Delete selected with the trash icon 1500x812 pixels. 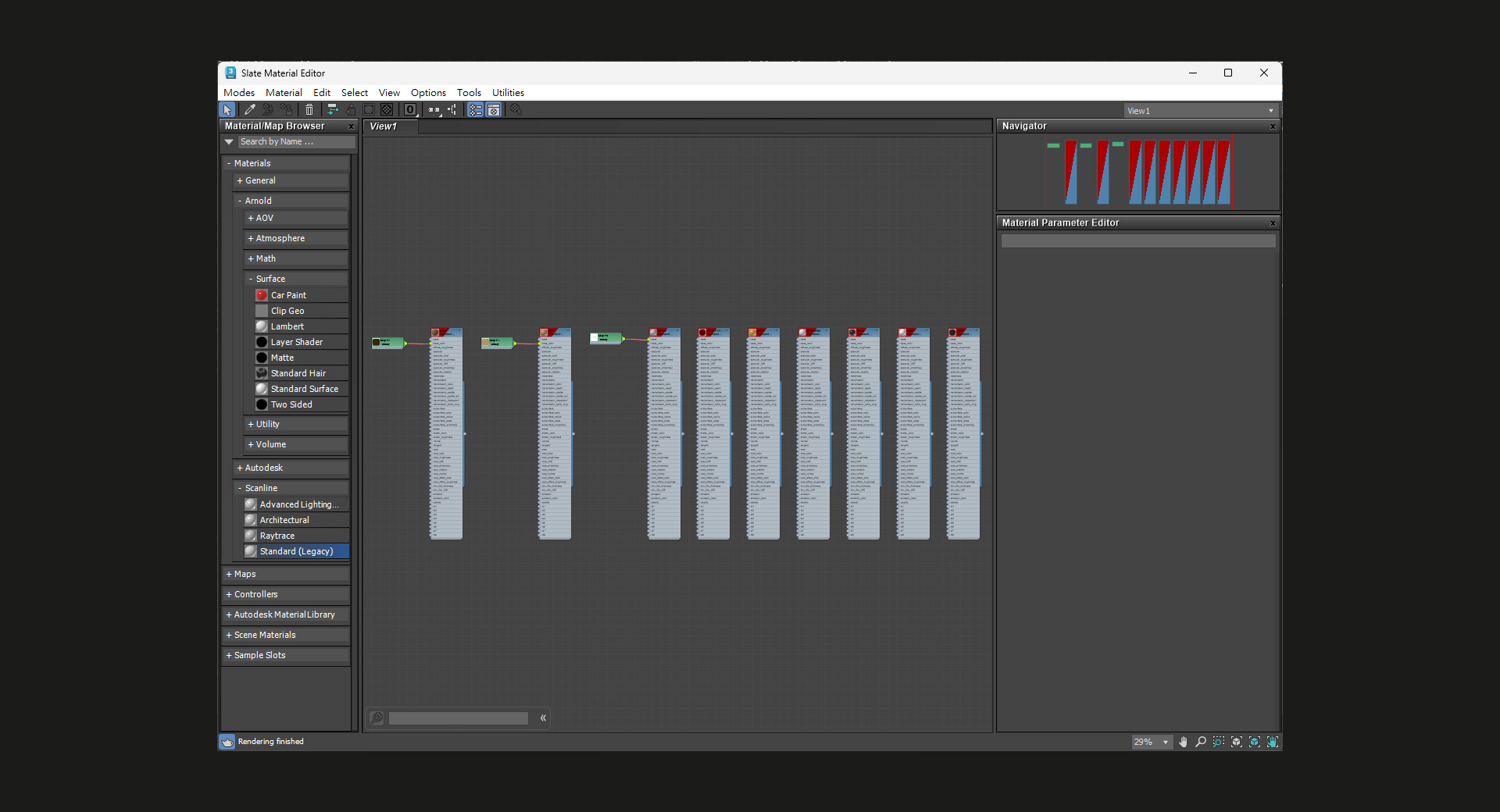click(x=309, y=110)
